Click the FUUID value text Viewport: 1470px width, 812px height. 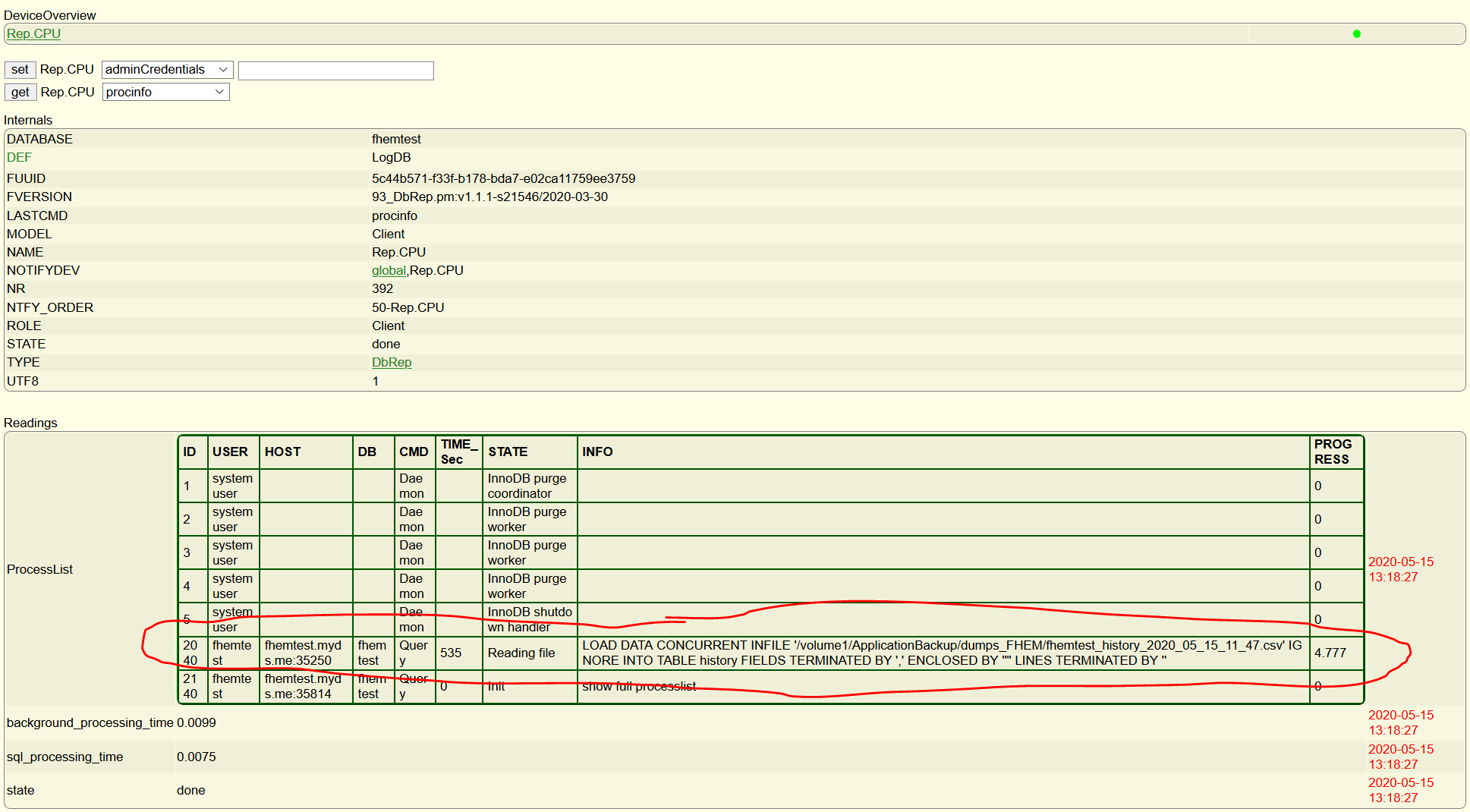tap(503, 179)
